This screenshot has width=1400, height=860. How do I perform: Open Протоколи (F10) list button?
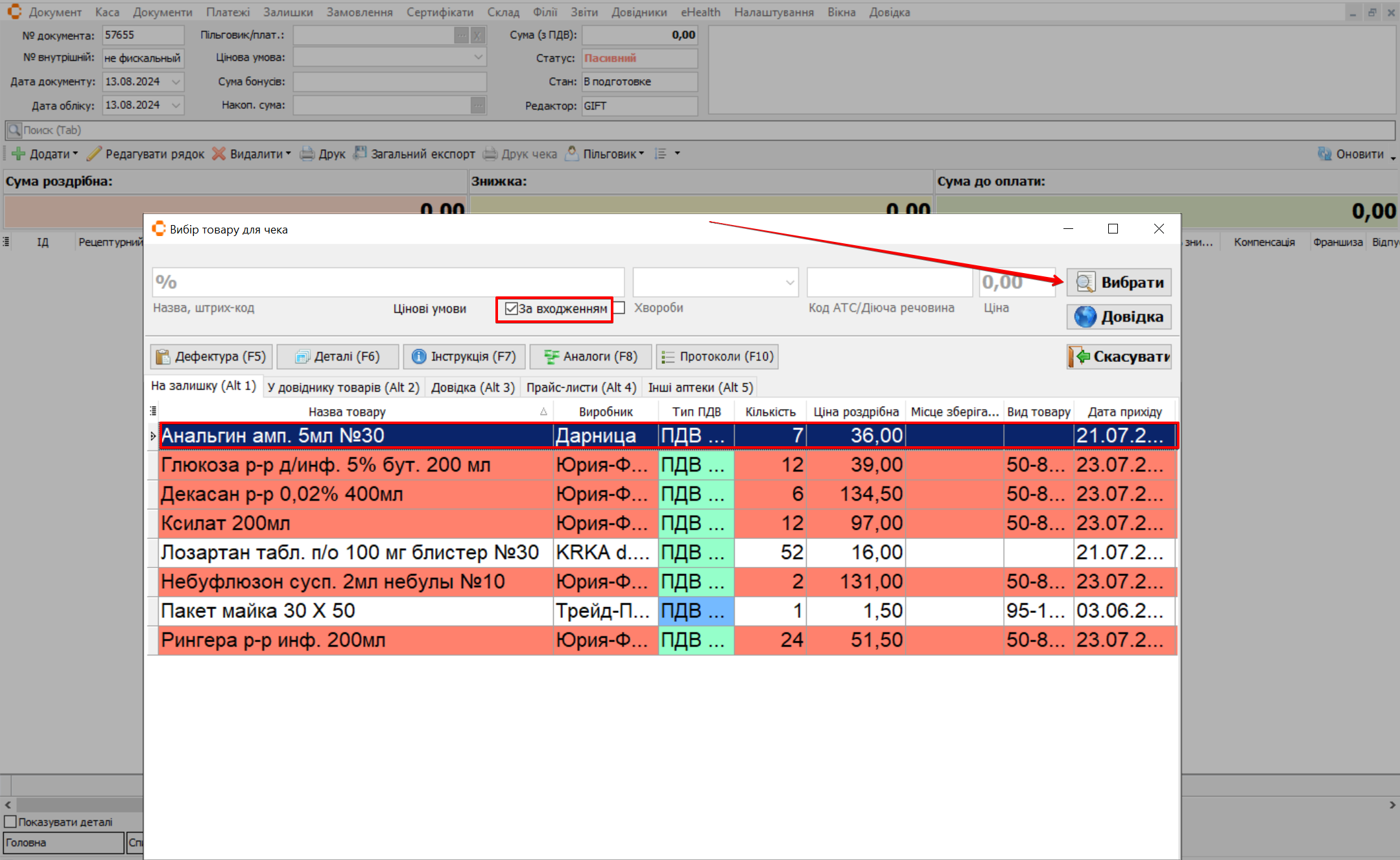(717, 357)
